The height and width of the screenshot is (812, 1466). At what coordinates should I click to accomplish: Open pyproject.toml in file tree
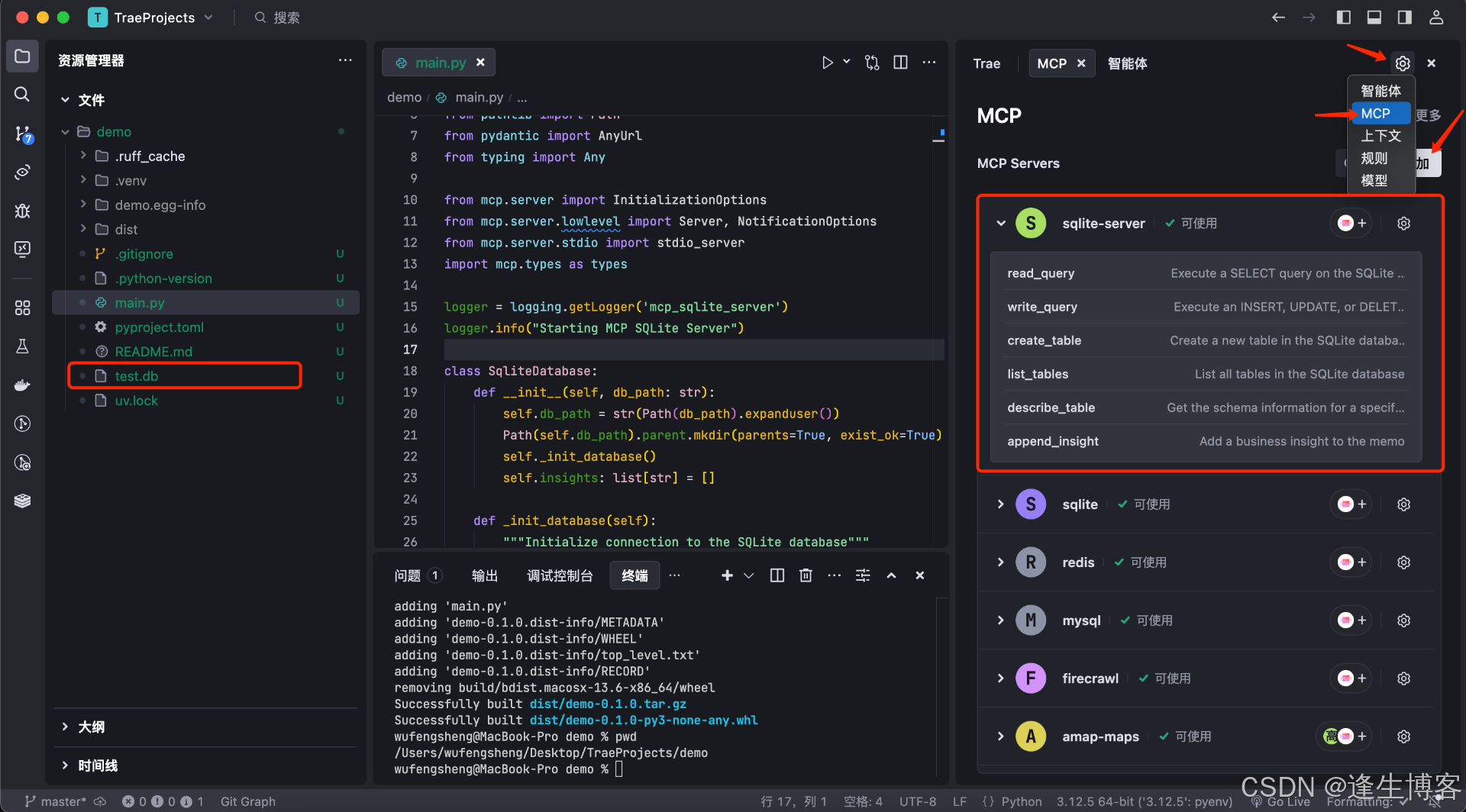205,327
